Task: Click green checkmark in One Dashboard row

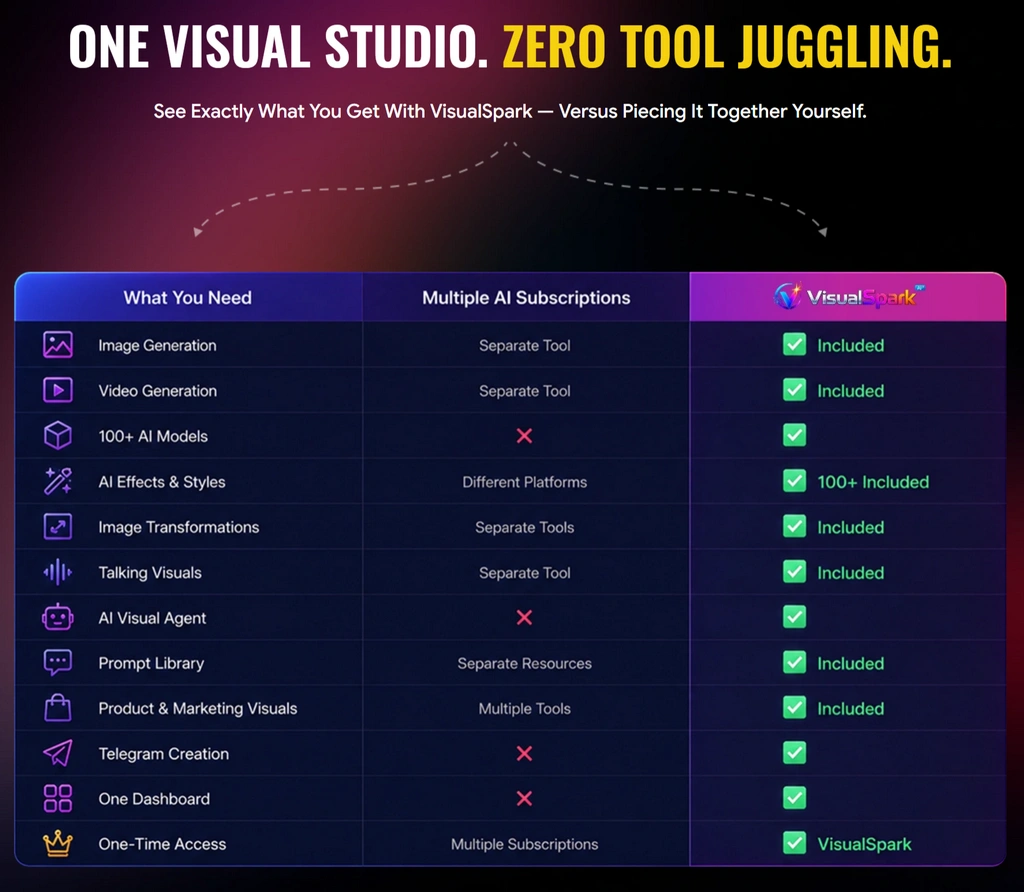Action: coord(794,798)
